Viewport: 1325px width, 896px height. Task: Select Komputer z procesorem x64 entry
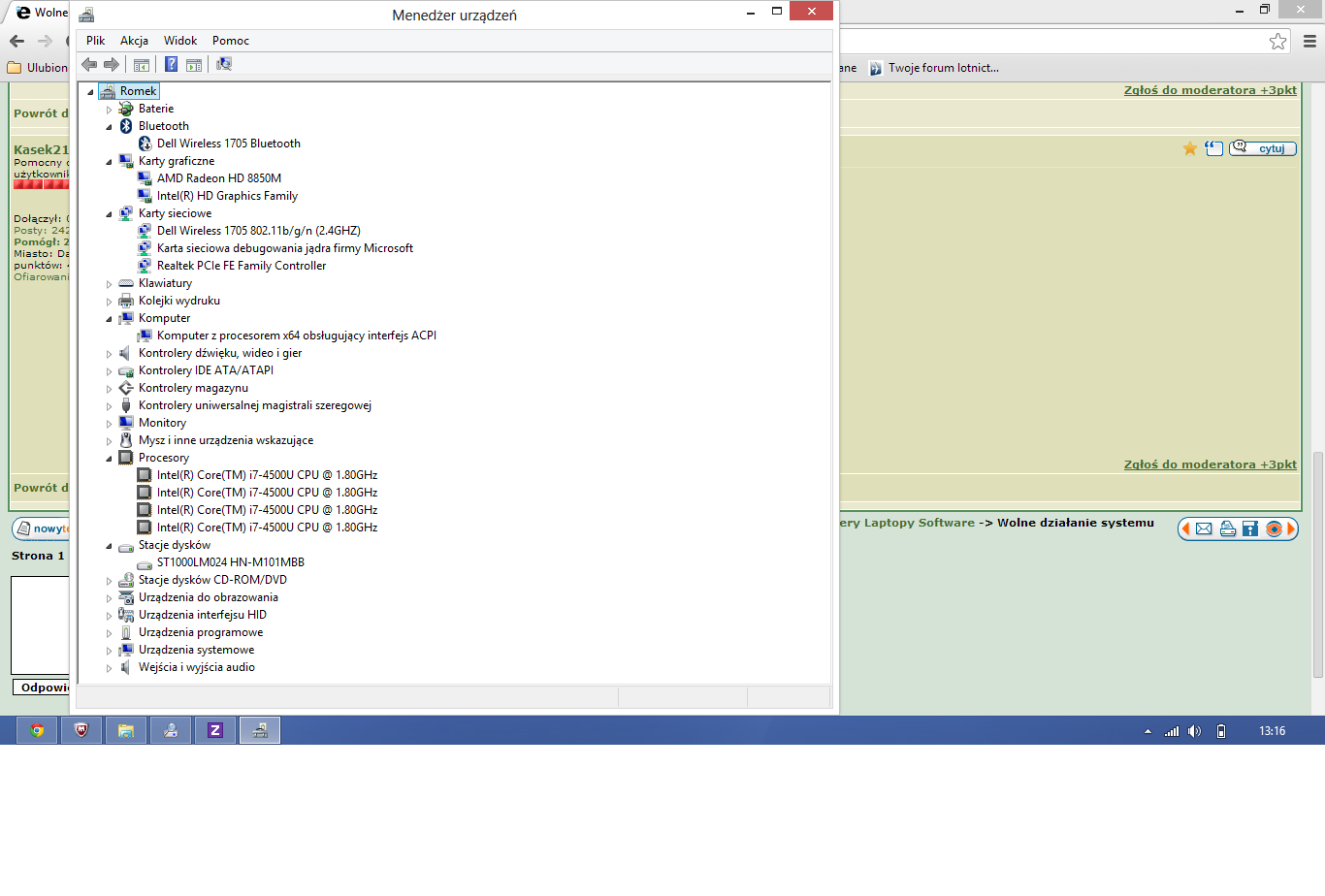297,336
